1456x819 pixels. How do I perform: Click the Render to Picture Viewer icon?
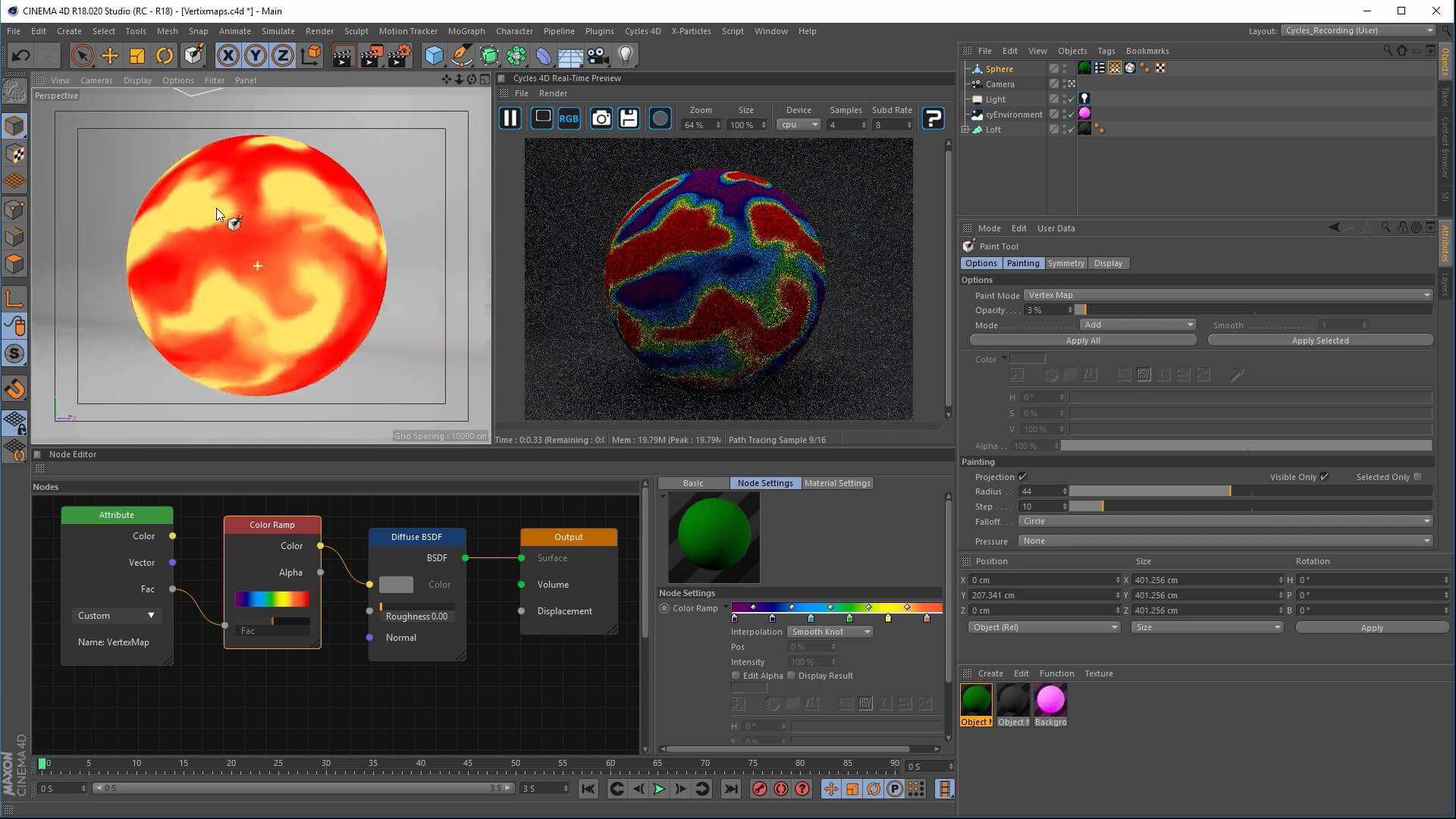[x=371, y=55]
